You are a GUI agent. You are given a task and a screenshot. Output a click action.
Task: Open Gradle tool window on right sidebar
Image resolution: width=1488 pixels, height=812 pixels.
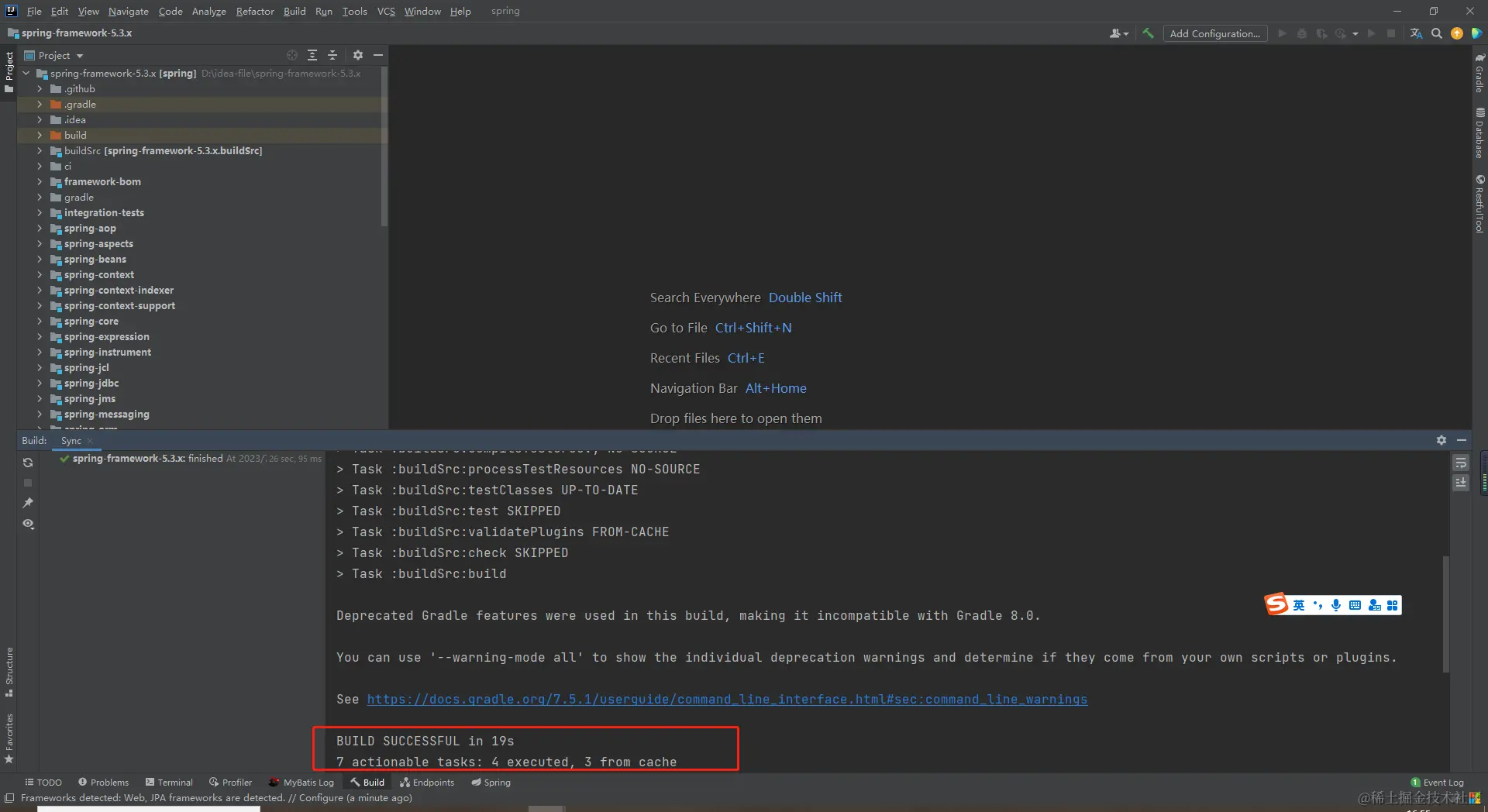click(x=1479, y=74)
